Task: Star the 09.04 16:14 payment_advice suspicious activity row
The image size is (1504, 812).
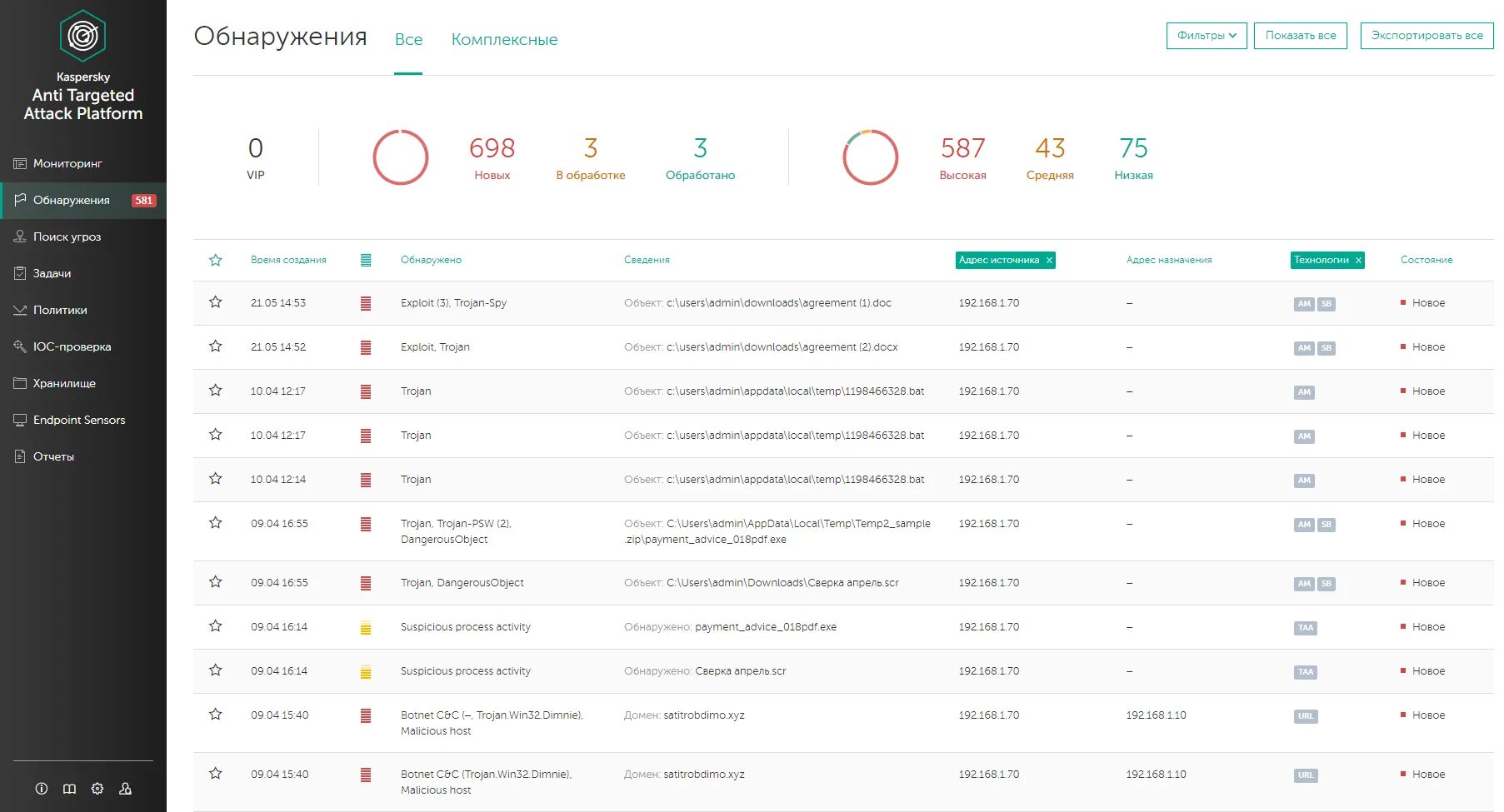Action: click(216, 626)
